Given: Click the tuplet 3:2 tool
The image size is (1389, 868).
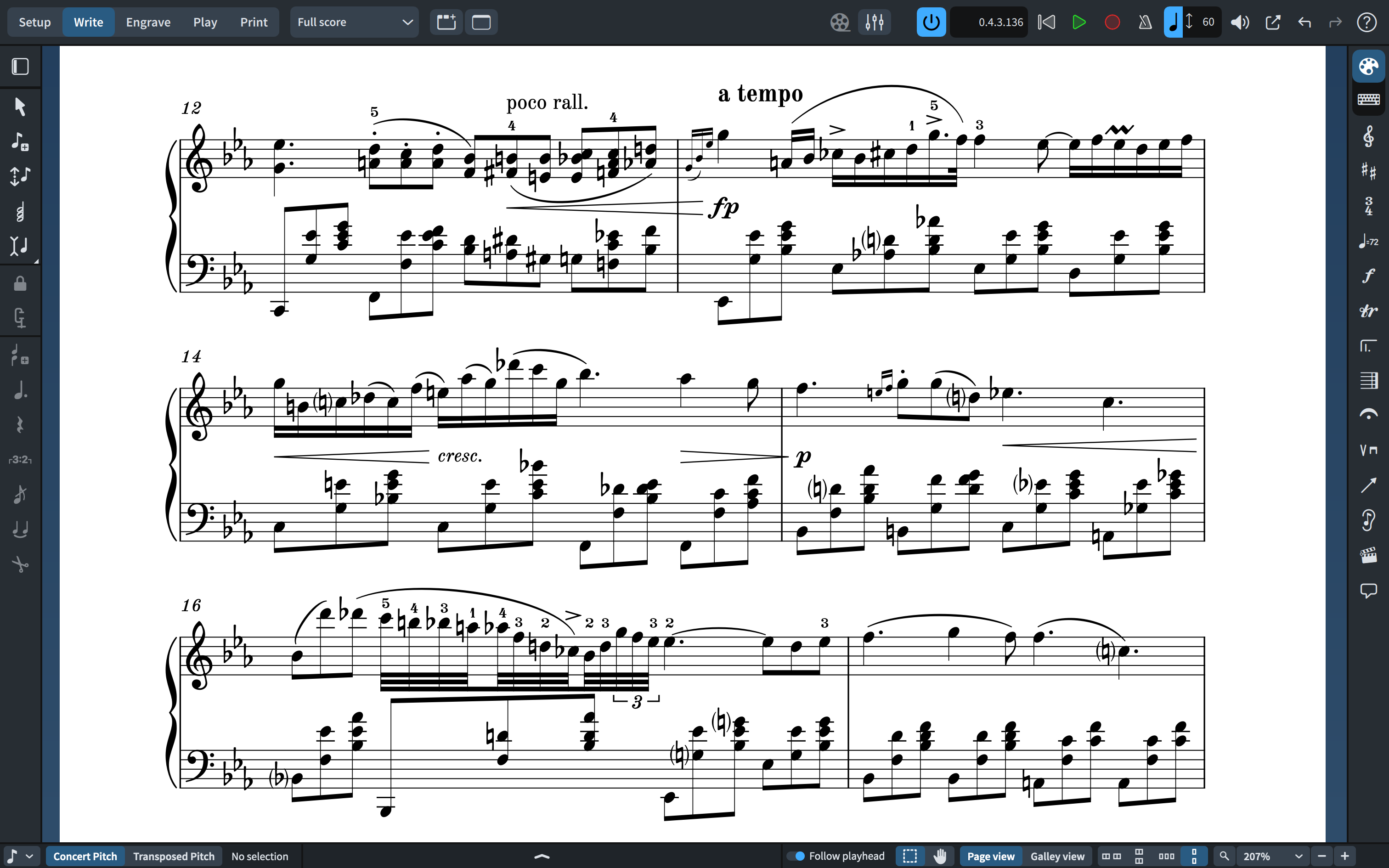Looking at the screenshot, I should point(20,460).
